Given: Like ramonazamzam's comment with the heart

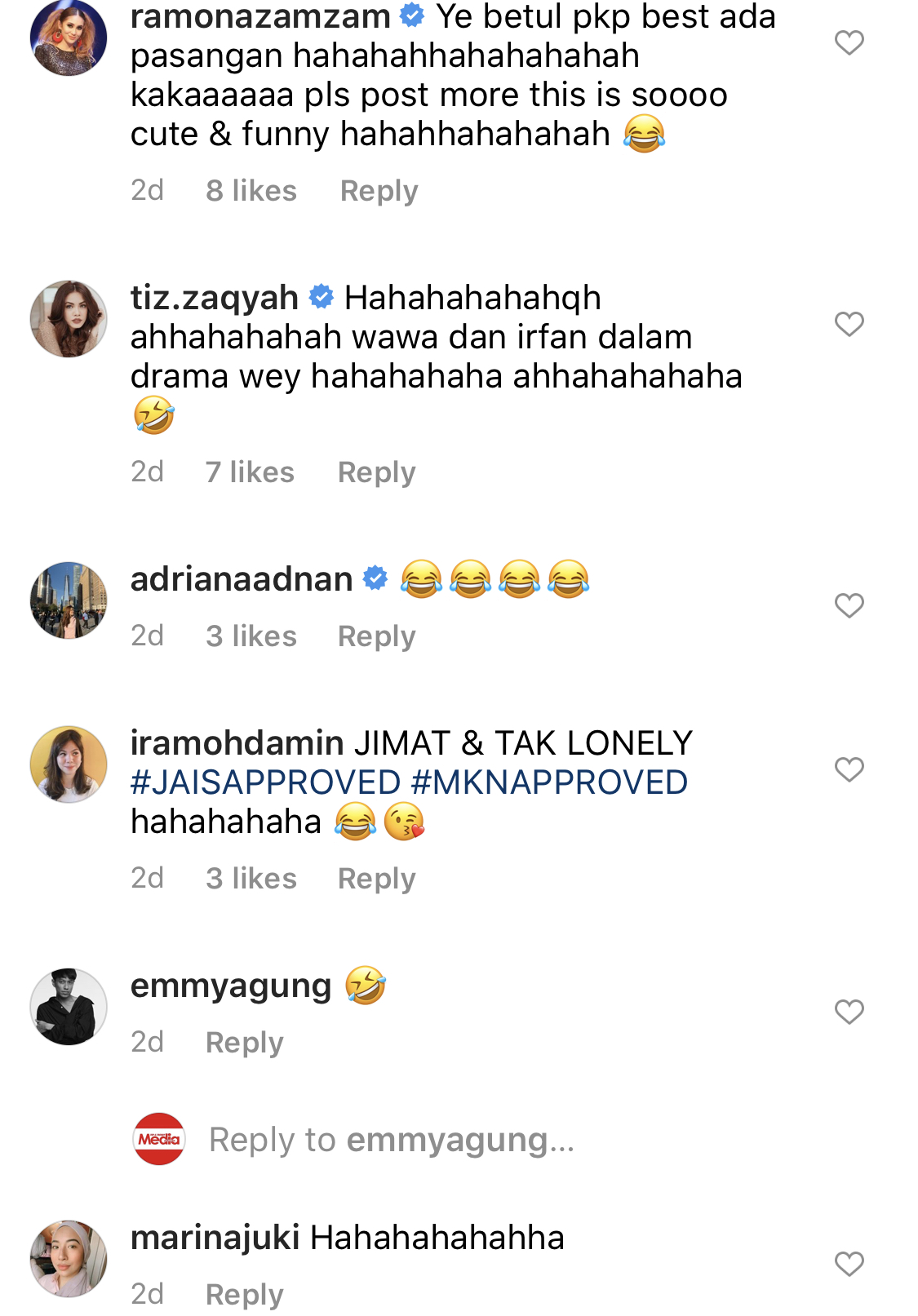Looking at the screenshot, I should point(849,42).
